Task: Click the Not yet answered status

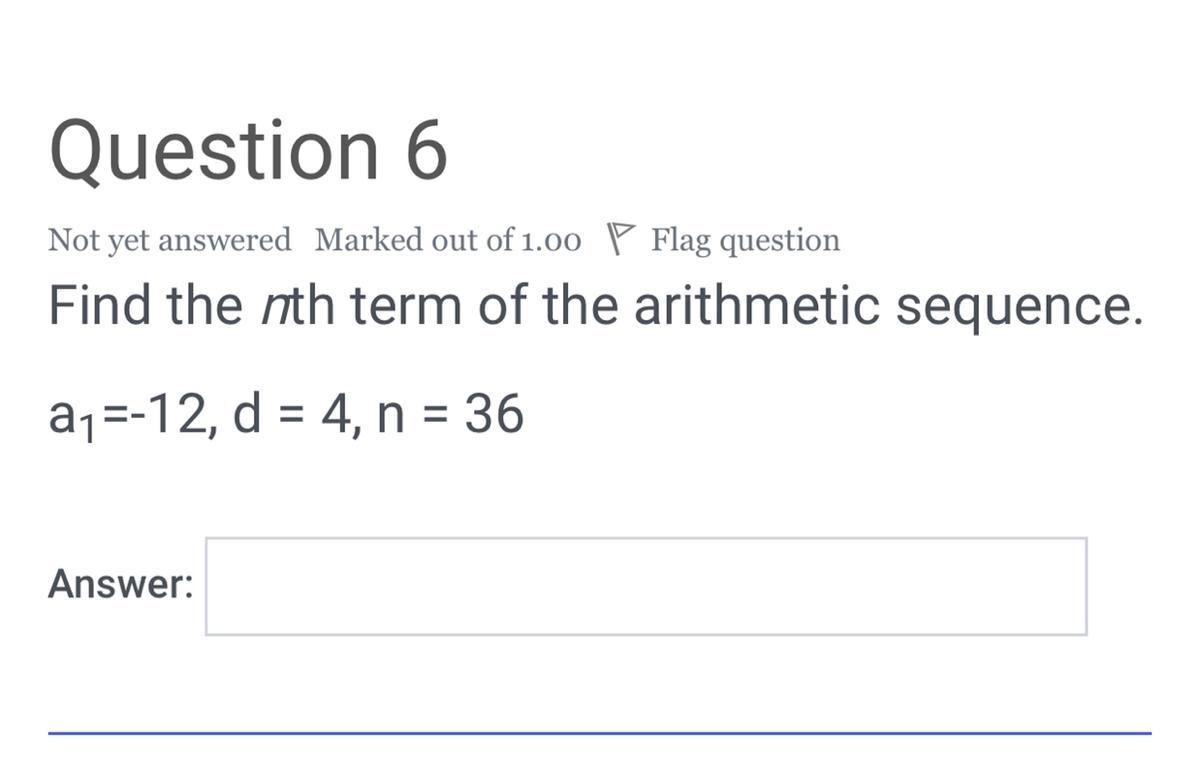Action: tap(170, 241)
